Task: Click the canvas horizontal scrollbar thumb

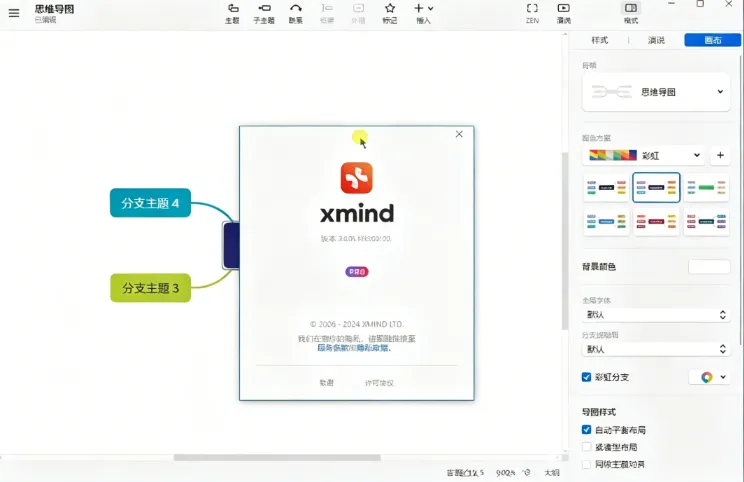Action: [x=277, y=458]
